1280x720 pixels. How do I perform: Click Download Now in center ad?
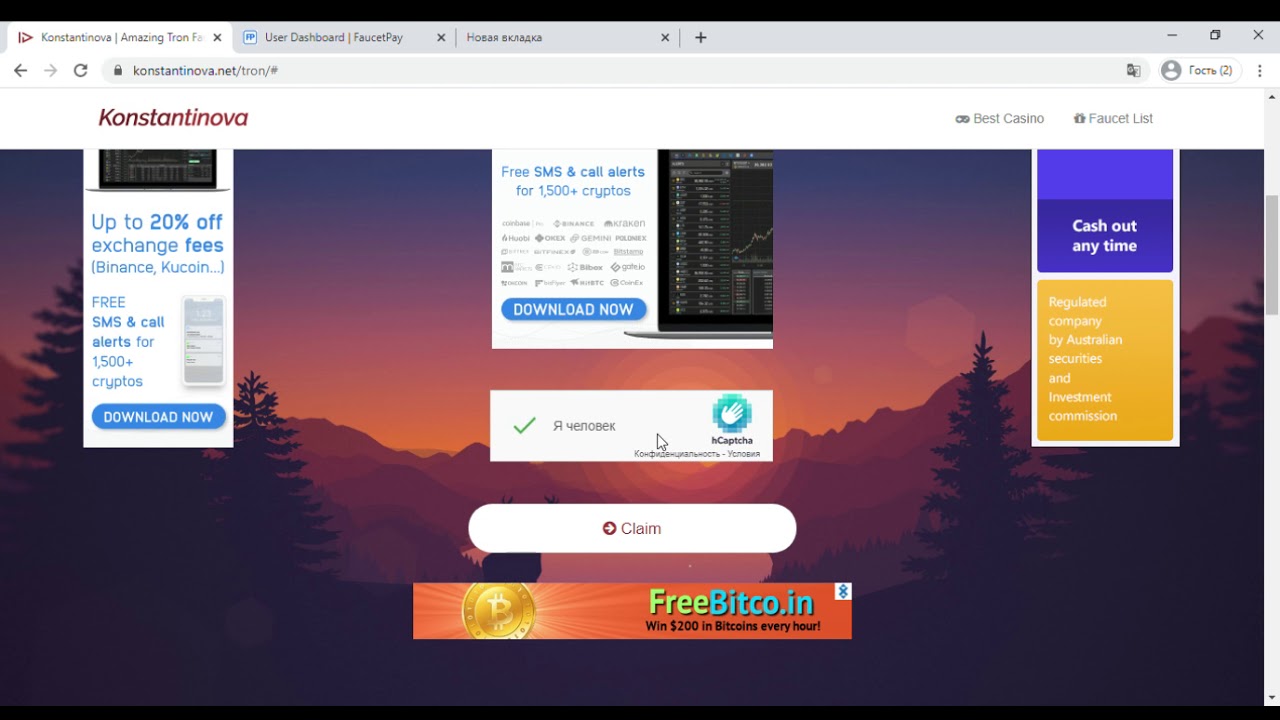tap(573, 309)
